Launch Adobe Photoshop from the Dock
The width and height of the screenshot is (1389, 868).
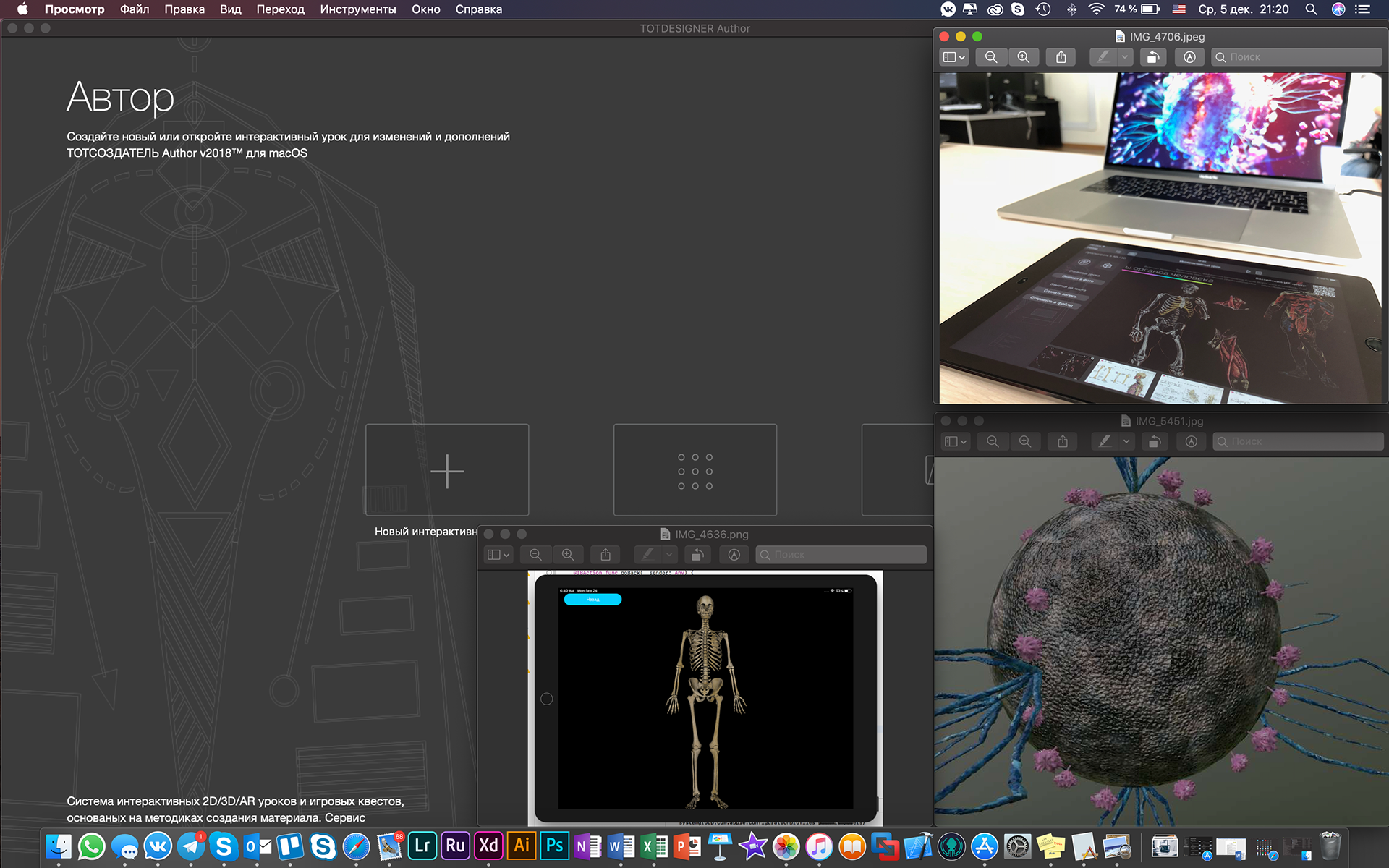coord(555,846)
